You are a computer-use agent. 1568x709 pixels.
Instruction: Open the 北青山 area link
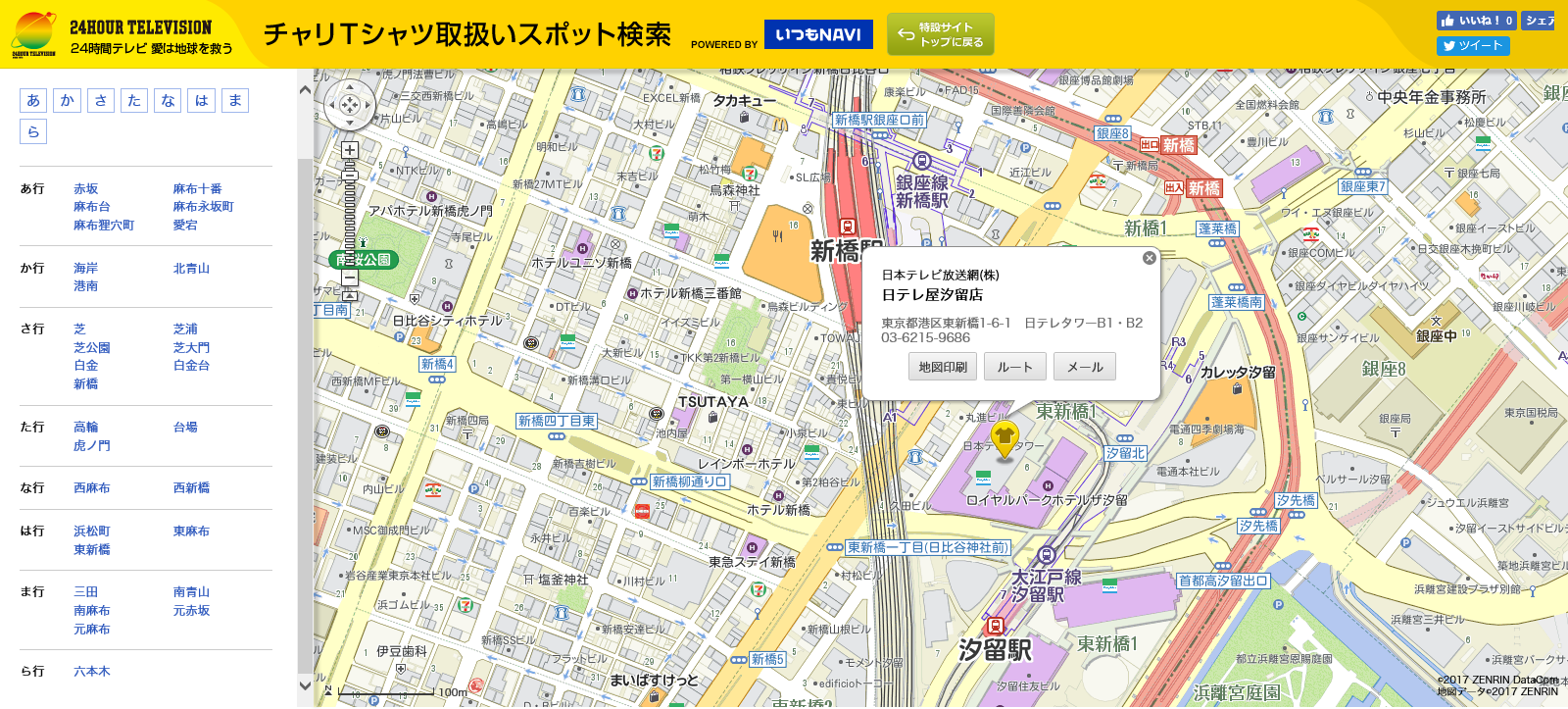[x=191, y=269]
